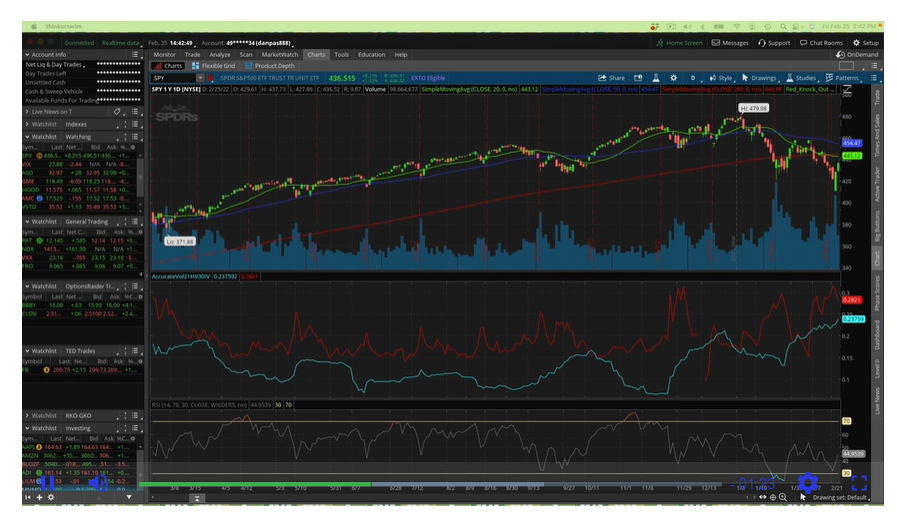Open the Trade tab
The width and height of the screenshot is (897, 532).
point(192,55)
